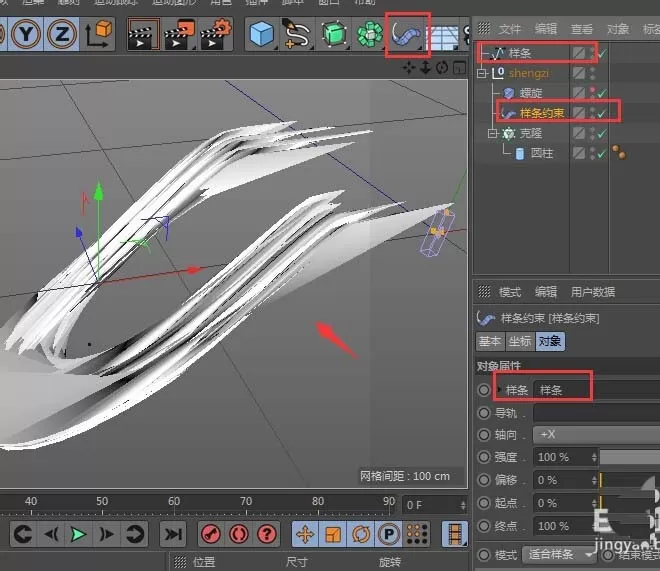Step back one frame

[51, 534]
